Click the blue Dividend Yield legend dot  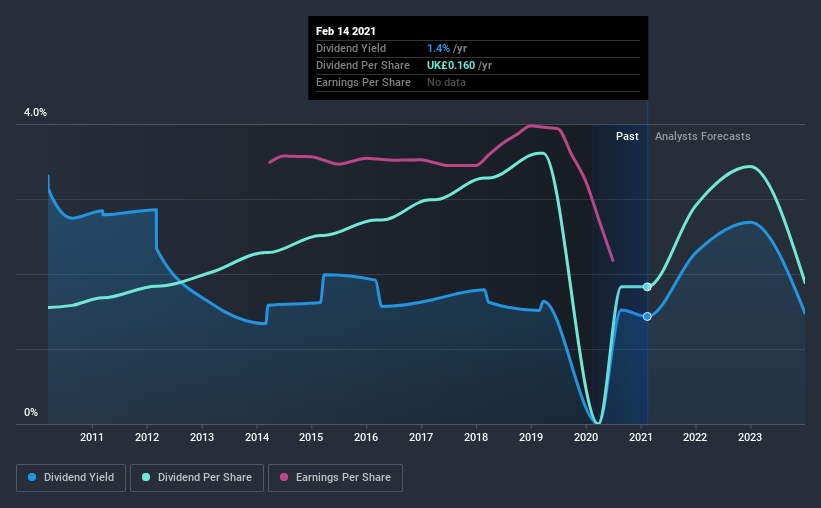[x=32, y=477]
